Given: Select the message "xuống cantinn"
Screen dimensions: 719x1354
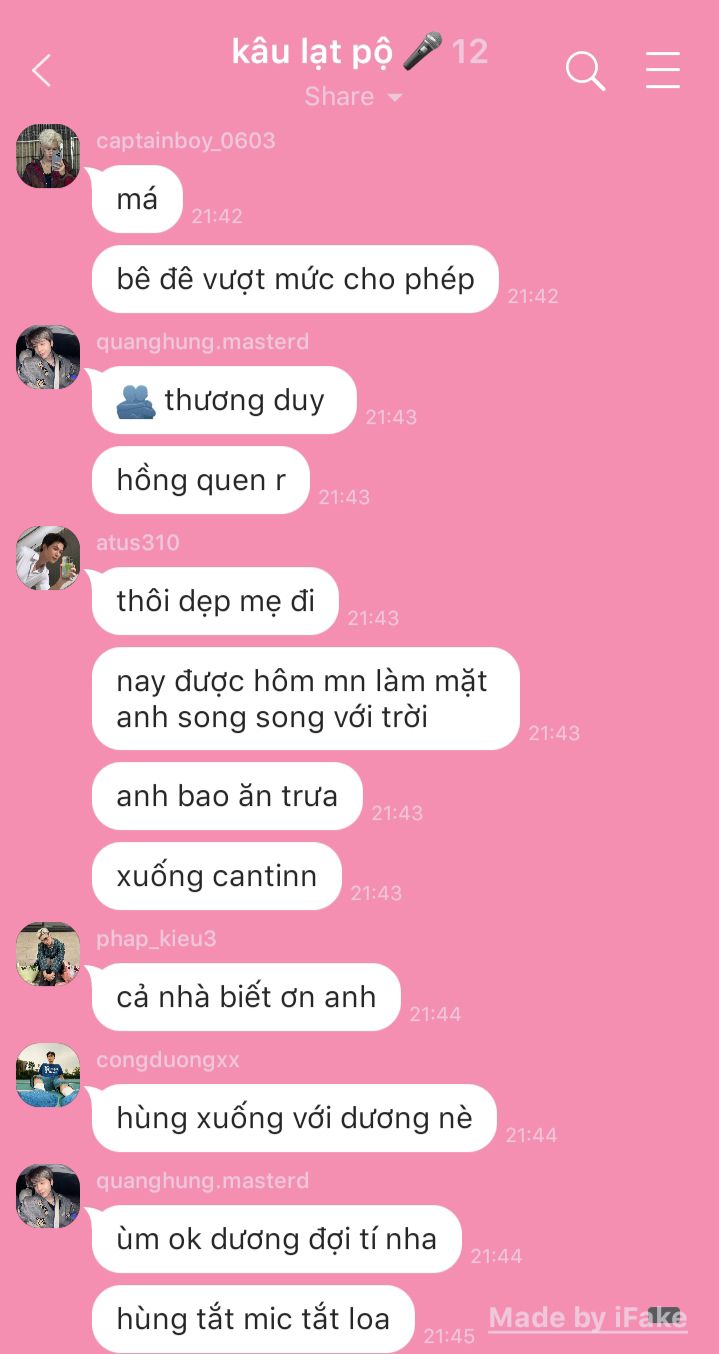Looking at the screenshot, I should click(x=217, y=876).
